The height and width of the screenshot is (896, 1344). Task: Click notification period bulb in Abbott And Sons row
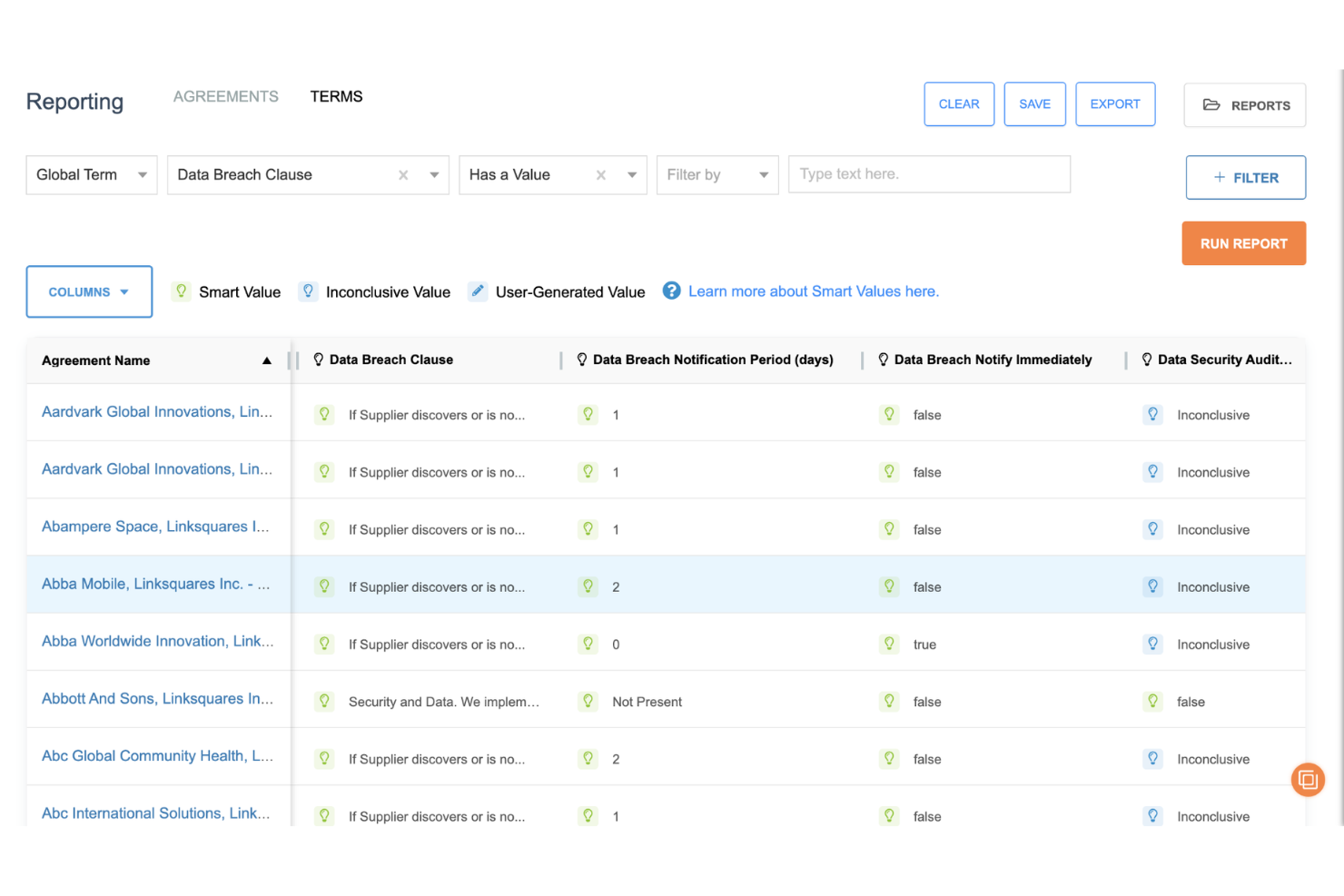coord(588,701)
